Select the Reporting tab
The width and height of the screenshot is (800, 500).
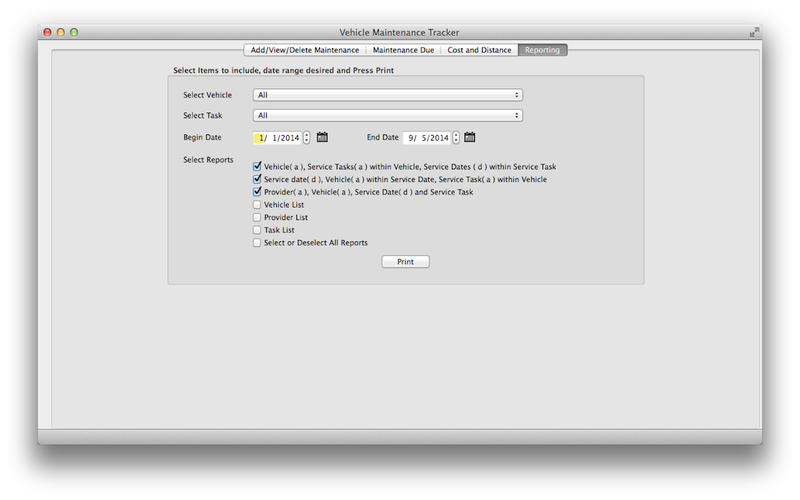(542, 50)
